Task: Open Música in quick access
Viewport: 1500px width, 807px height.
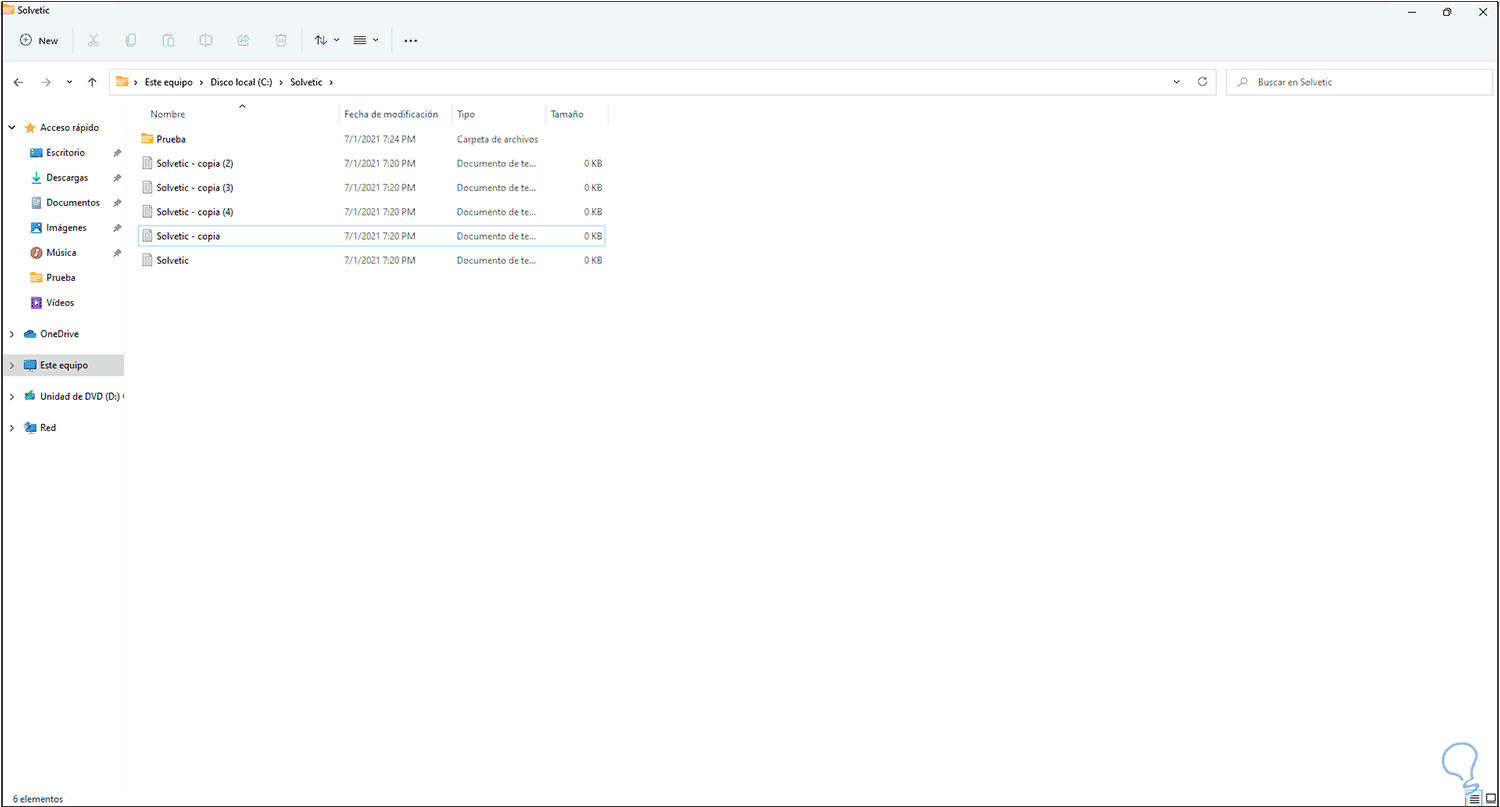Action: [61, 253]
